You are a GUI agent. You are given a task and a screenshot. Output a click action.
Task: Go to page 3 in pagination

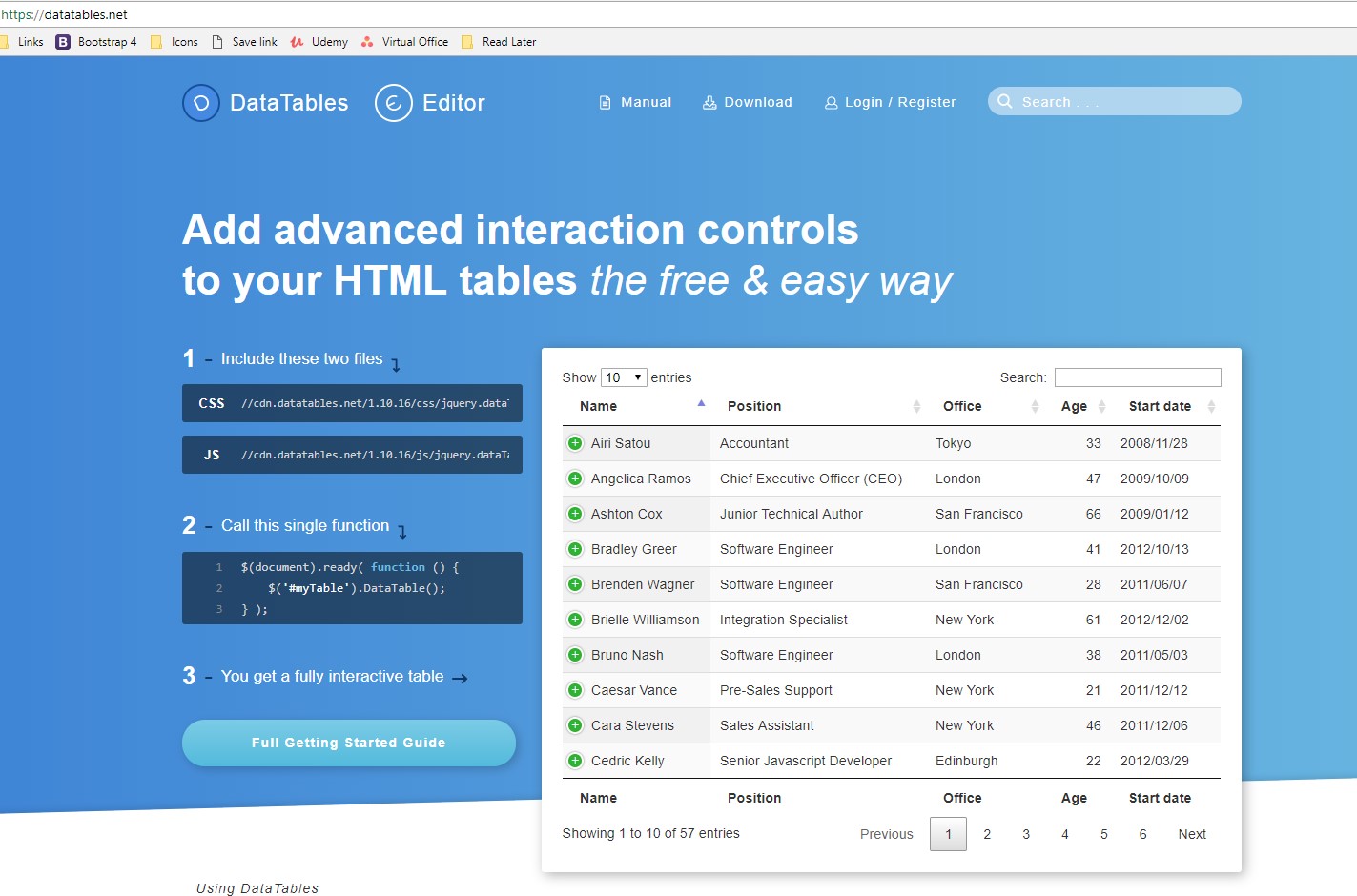point(1026,834)
